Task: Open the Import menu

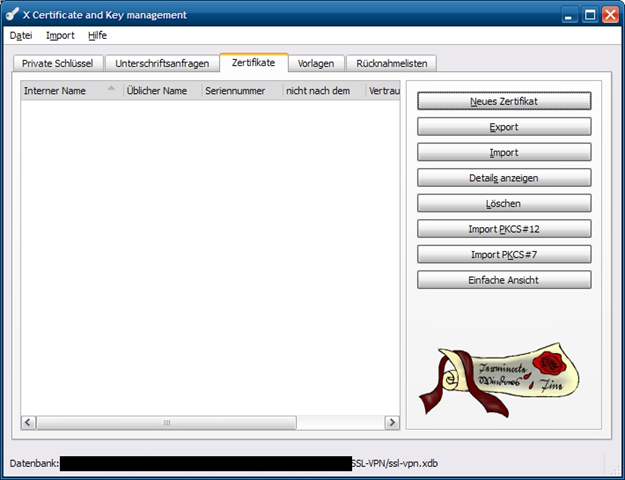Action: 60,35
